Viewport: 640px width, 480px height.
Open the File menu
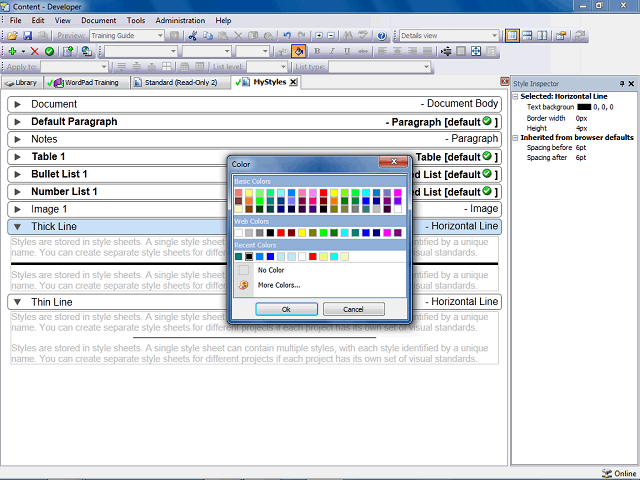pos(16,20)
